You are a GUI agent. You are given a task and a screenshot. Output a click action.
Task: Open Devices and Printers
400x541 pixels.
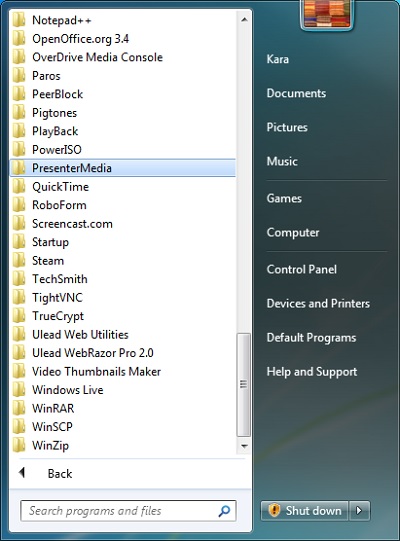[x=318, y=303]
